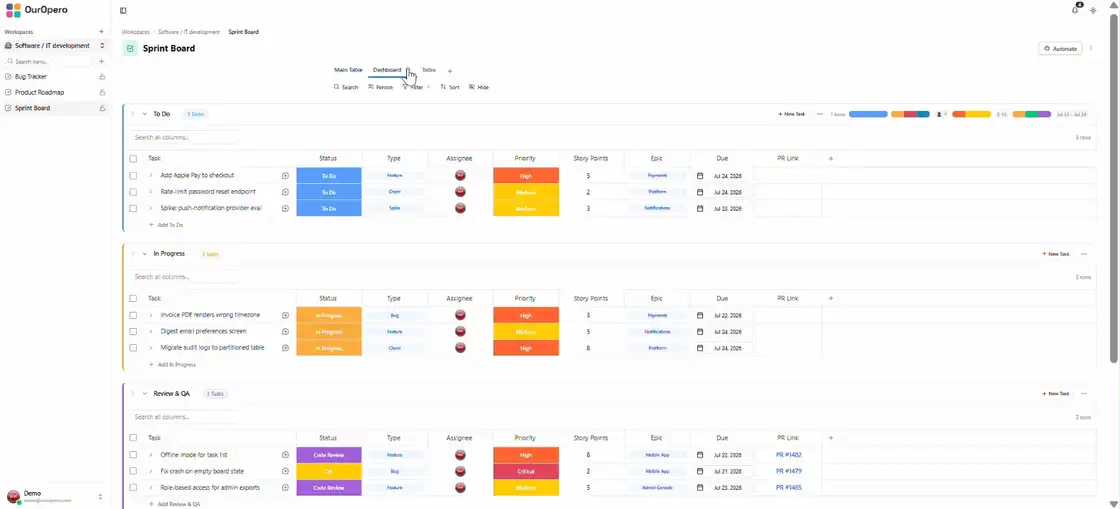Click the Critical priority cell for Fix crash
The width and height of the screenshot is (1120, 509).
[x=526, y=471]
